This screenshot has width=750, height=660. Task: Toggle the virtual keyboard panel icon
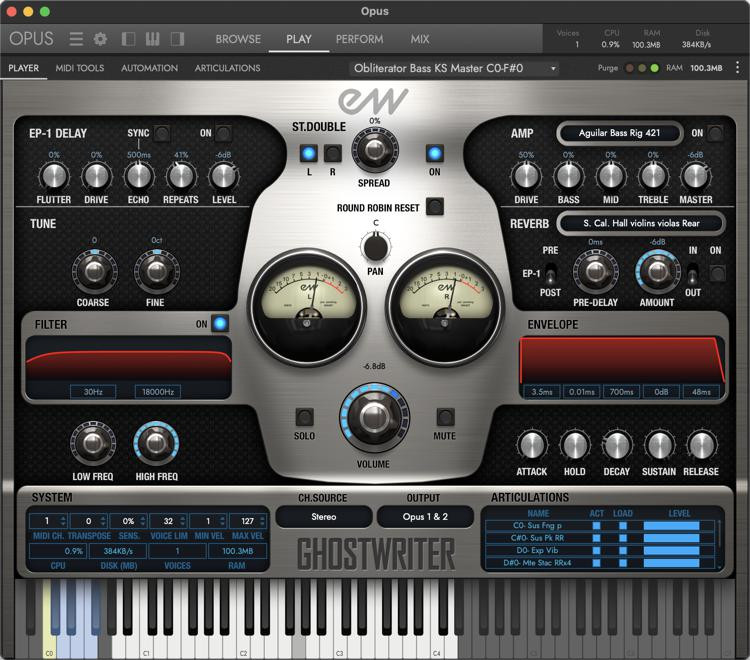click(x=153, y=39)
